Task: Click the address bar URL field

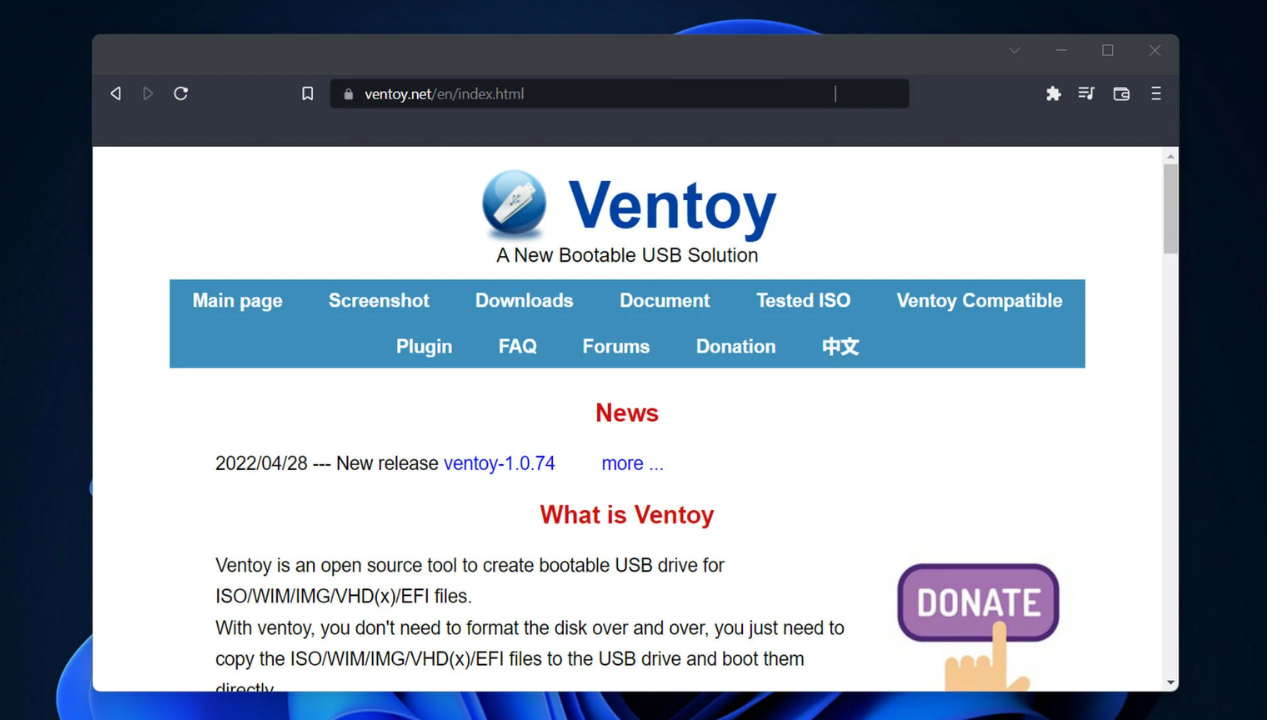Action: [600, 94]
